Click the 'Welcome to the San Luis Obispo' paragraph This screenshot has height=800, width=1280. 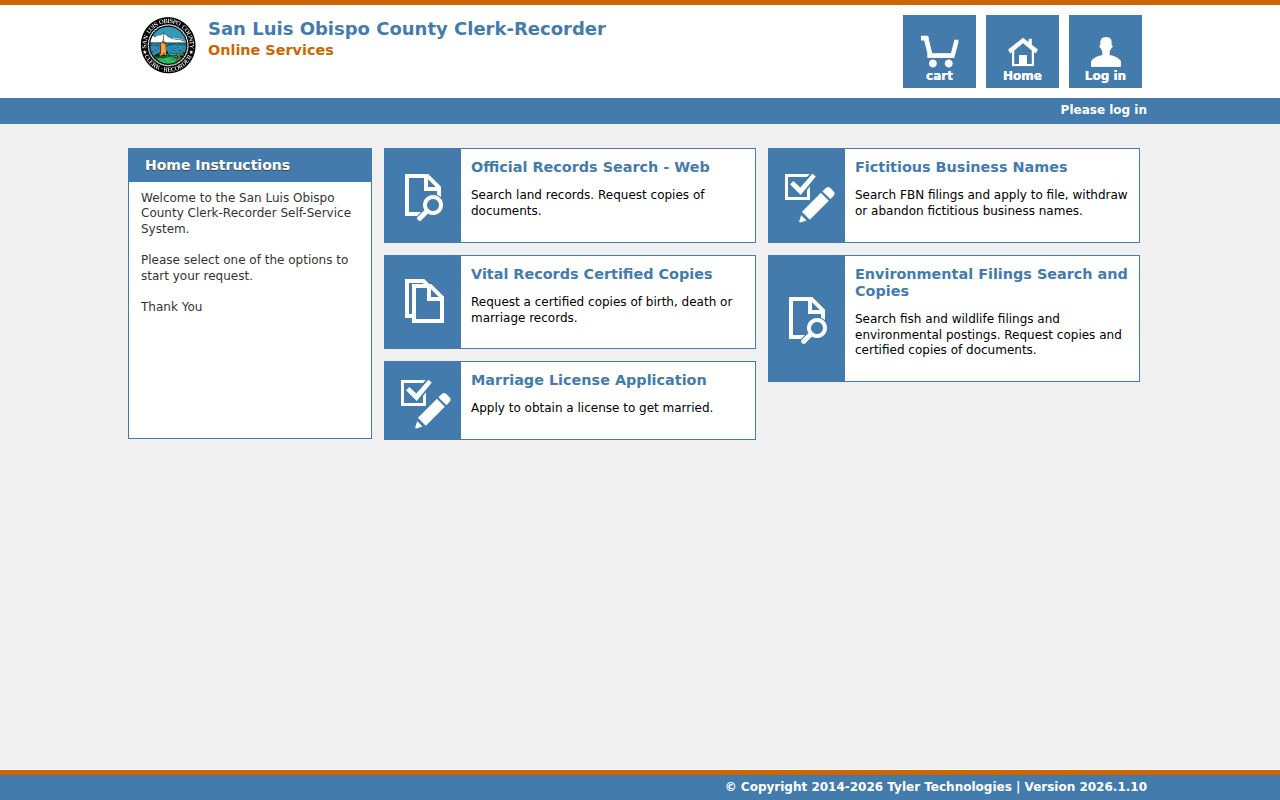(x=246, y=213)
